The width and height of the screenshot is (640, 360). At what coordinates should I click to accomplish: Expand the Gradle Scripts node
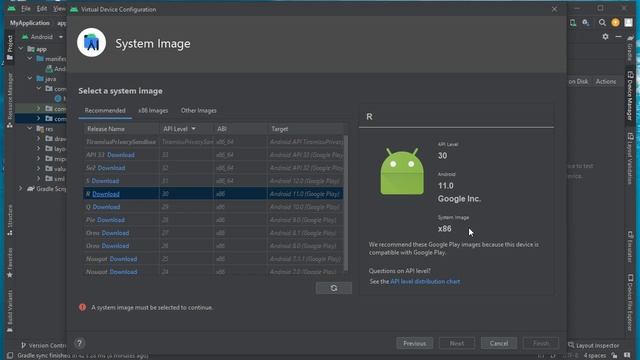21,189
